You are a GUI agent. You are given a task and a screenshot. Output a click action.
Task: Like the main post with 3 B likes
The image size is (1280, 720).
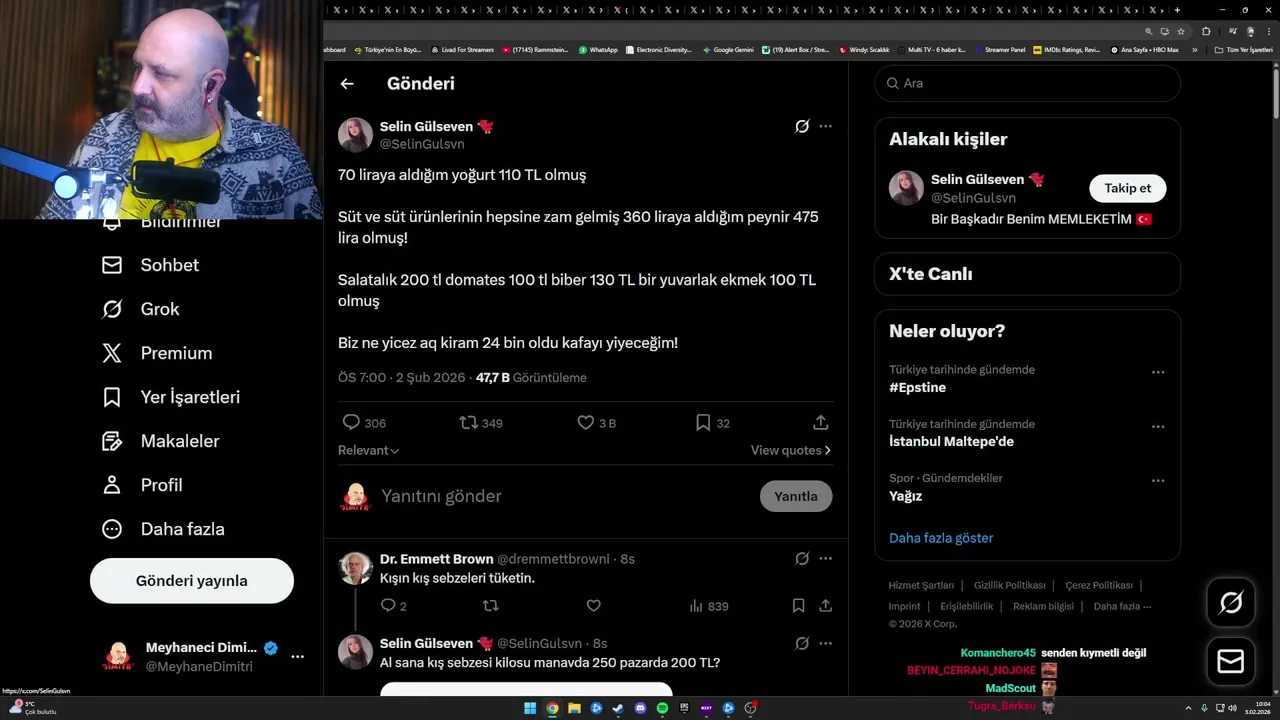586,423
